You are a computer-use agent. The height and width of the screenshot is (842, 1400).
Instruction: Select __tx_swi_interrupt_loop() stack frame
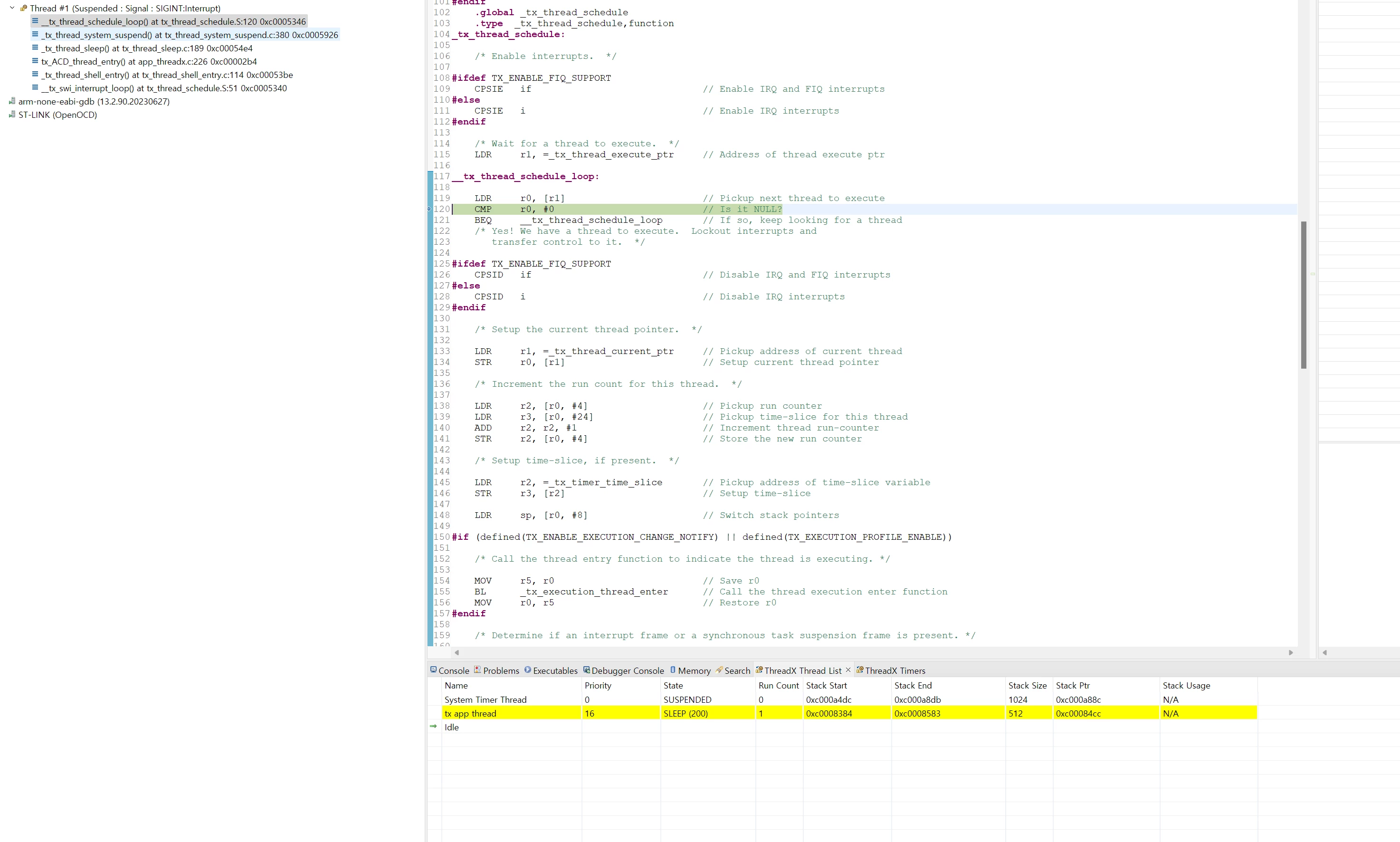coord(160,88)
